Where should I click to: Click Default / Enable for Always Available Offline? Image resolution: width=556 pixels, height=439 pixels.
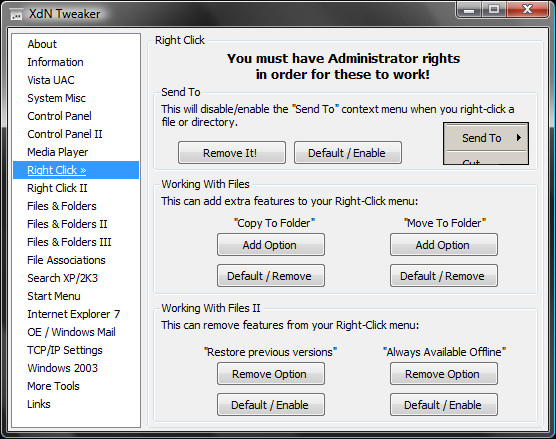pyautogui.click(x=444, y=405)
